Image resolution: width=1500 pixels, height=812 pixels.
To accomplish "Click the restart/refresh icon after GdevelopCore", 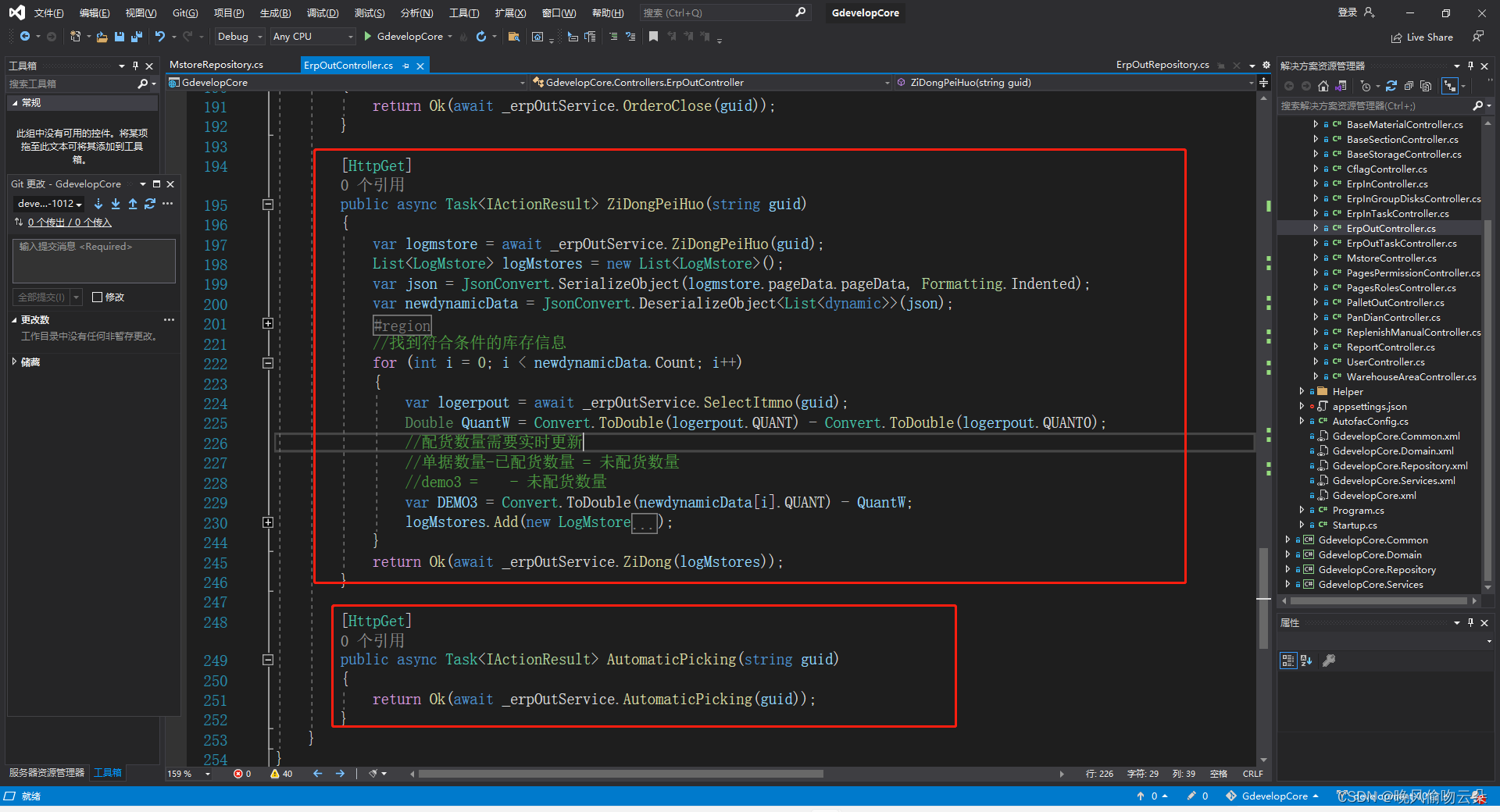I will click(481, 37).
